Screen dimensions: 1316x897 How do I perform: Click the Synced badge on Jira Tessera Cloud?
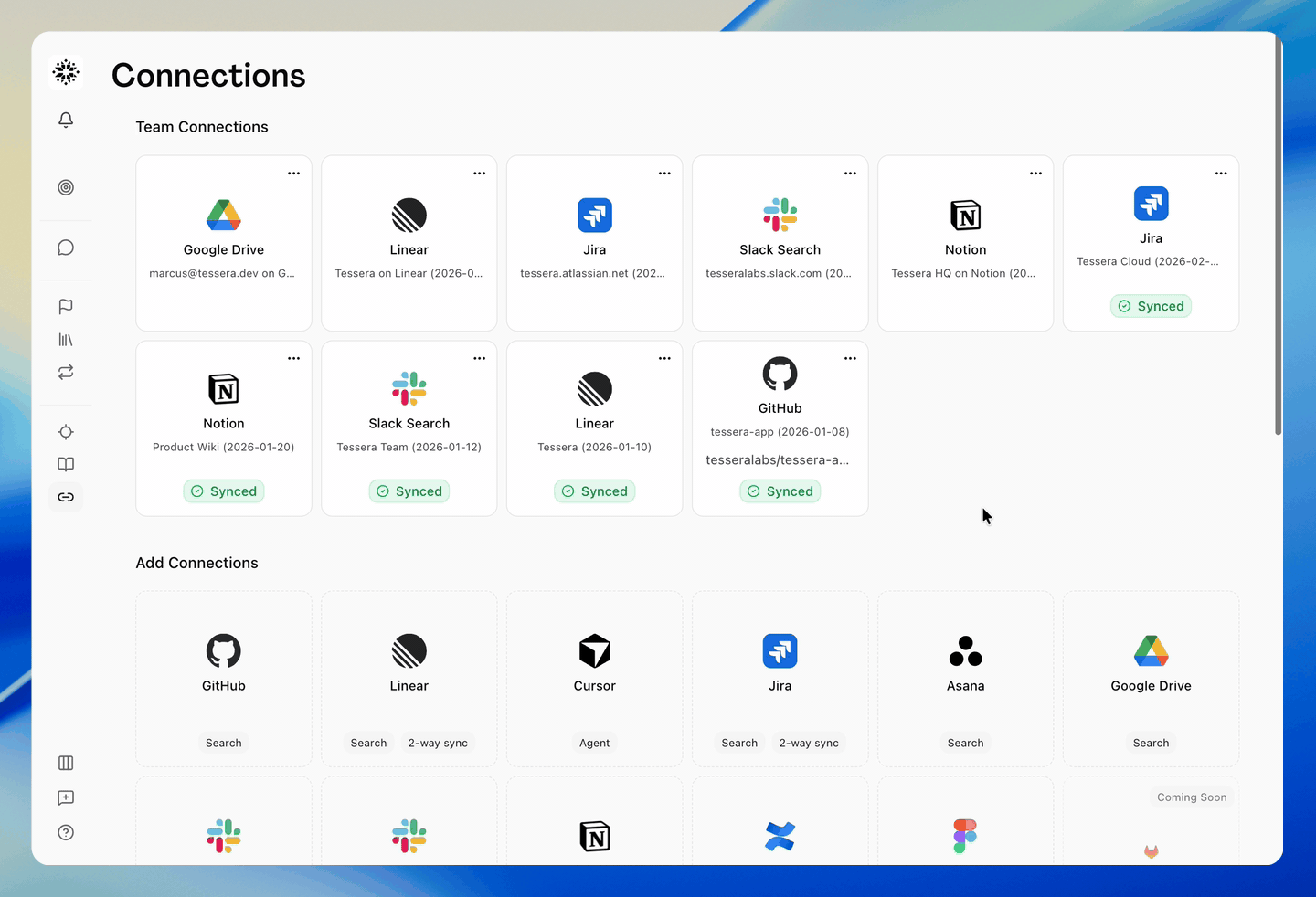click(x=1151, y=306)
